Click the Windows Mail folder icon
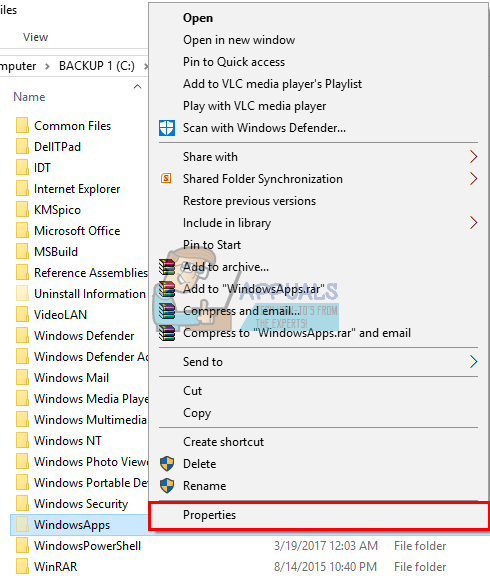This screenshot has height=576, width=490. [x=22, y=377]
